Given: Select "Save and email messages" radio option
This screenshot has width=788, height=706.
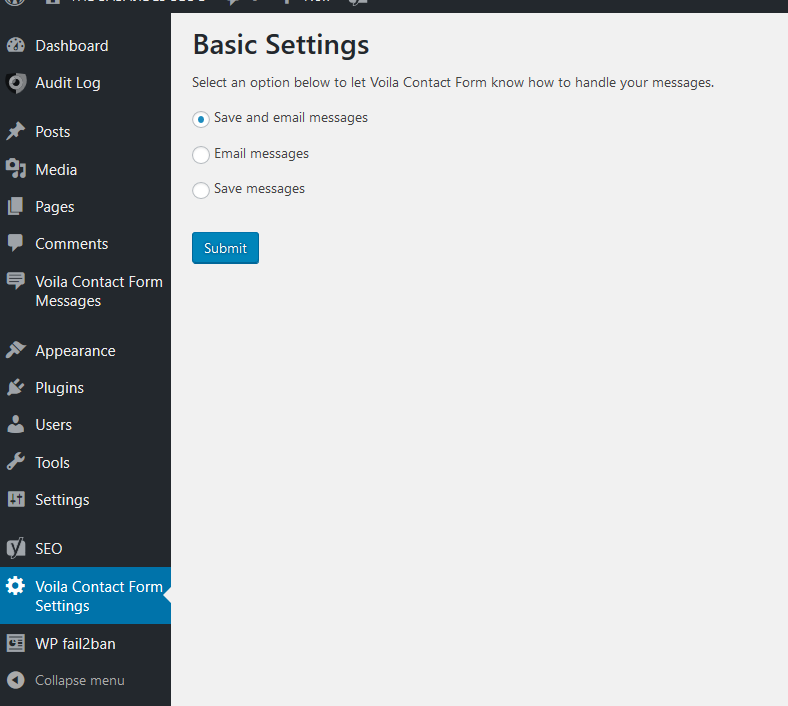Looking at the screenshot, I should coord(201,119).
